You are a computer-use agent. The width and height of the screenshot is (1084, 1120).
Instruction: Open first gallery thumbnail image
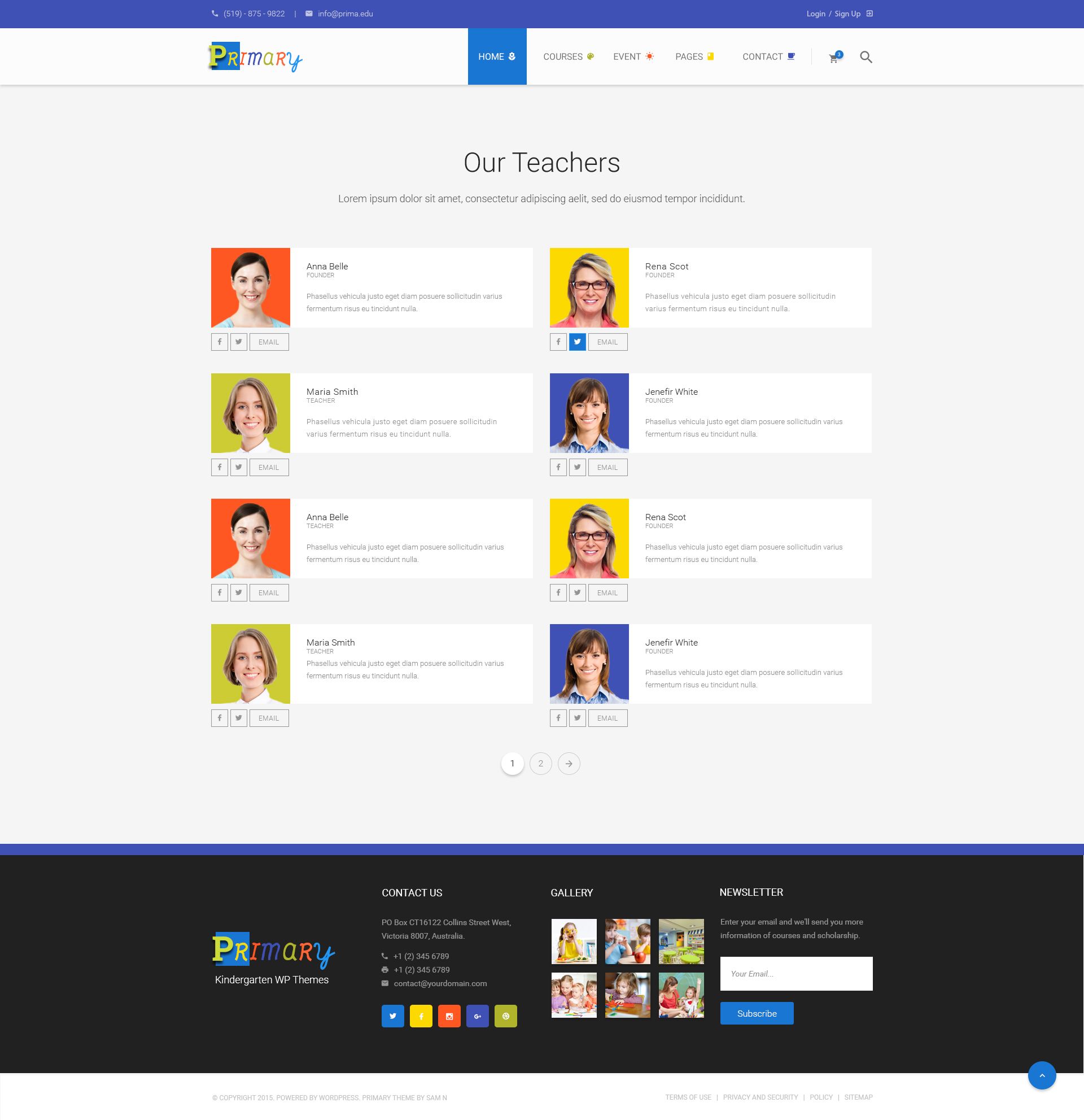click(x=574, y=941)
